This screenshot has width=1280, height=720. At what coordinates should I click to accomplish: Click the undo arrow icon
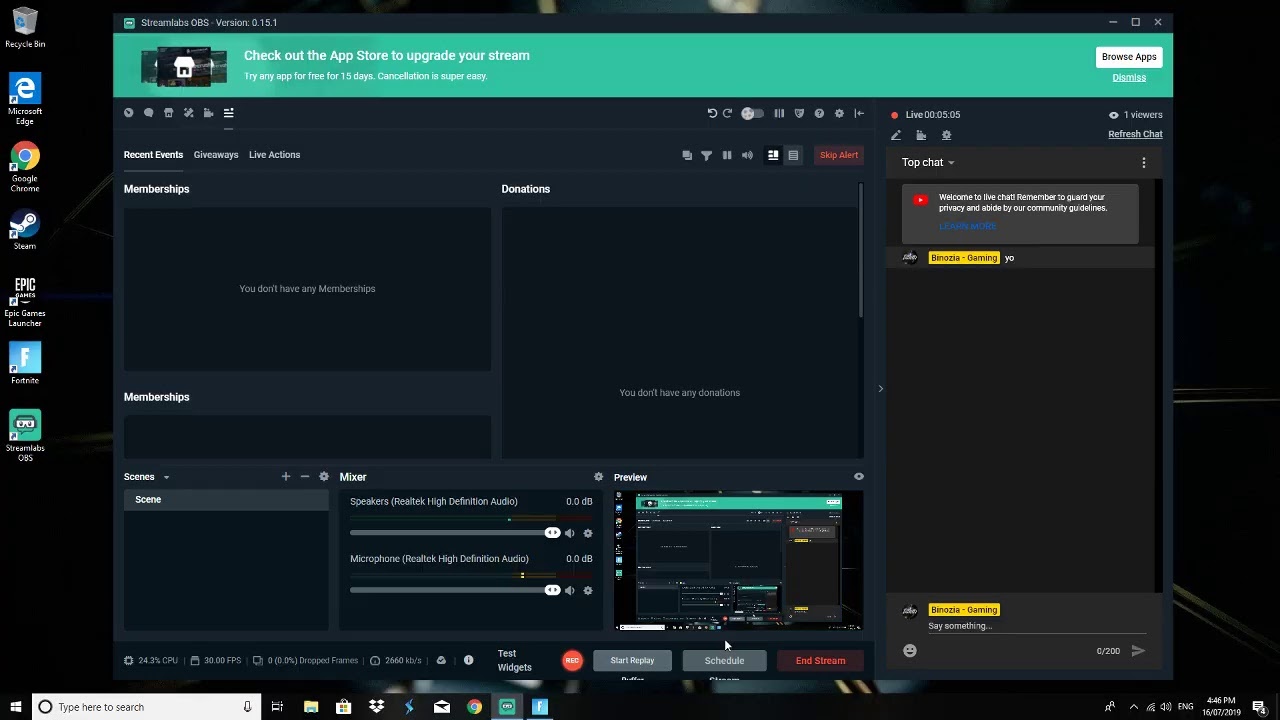[712, 113]
